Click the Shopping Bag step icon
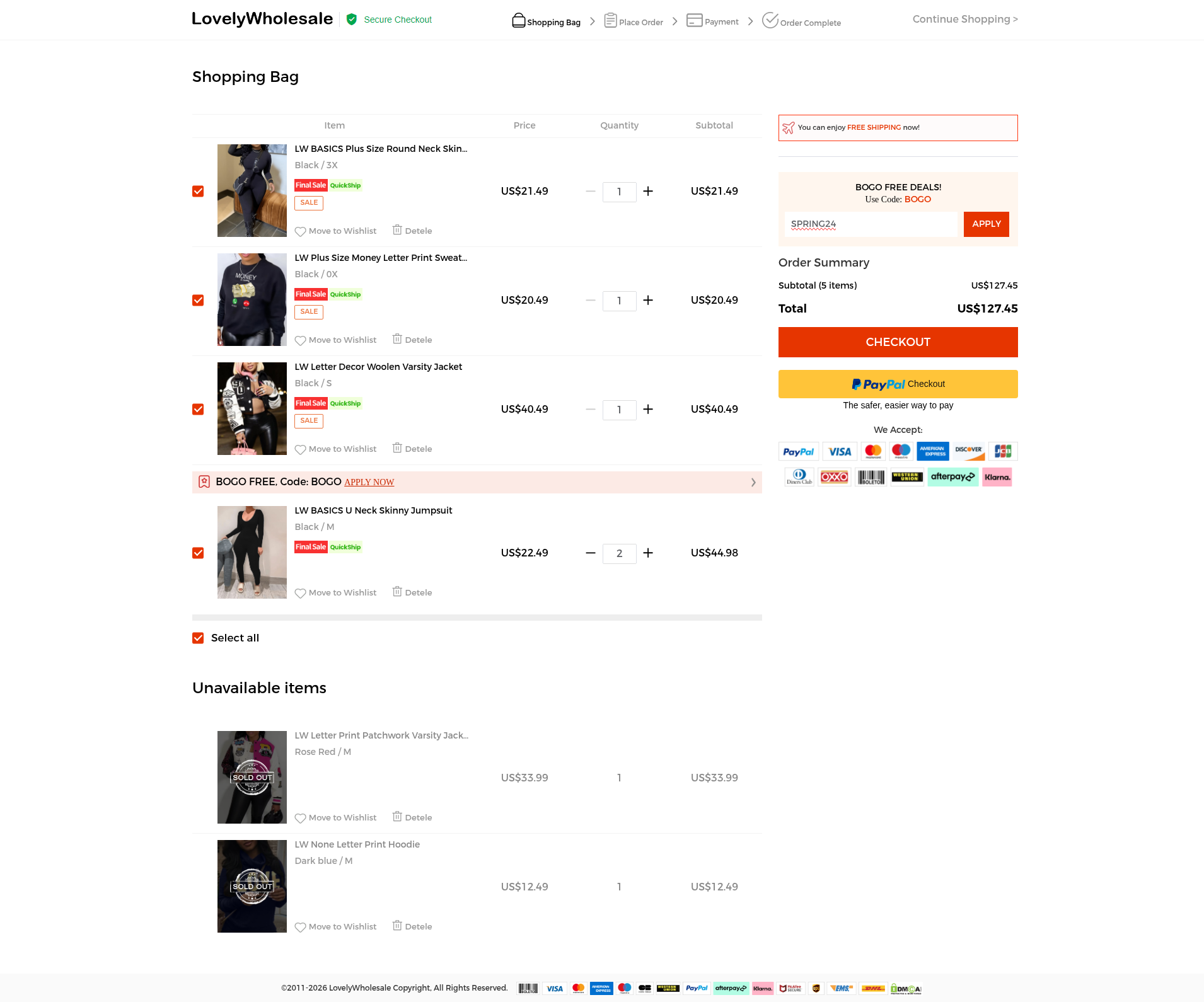 [518, 21]
